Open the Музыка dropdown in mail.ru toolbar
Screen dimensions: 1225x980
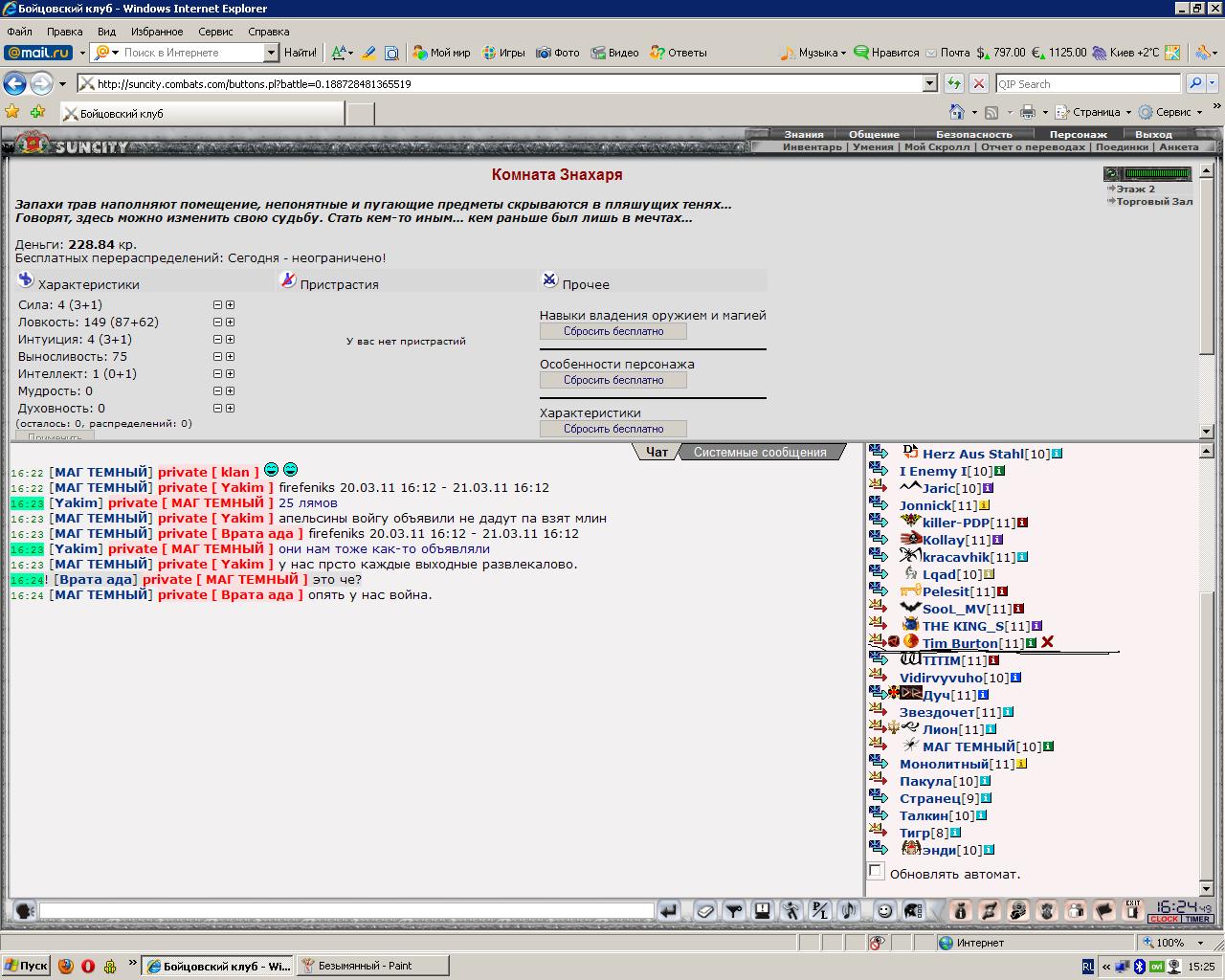pyautogui.click(x=843, y=53)
